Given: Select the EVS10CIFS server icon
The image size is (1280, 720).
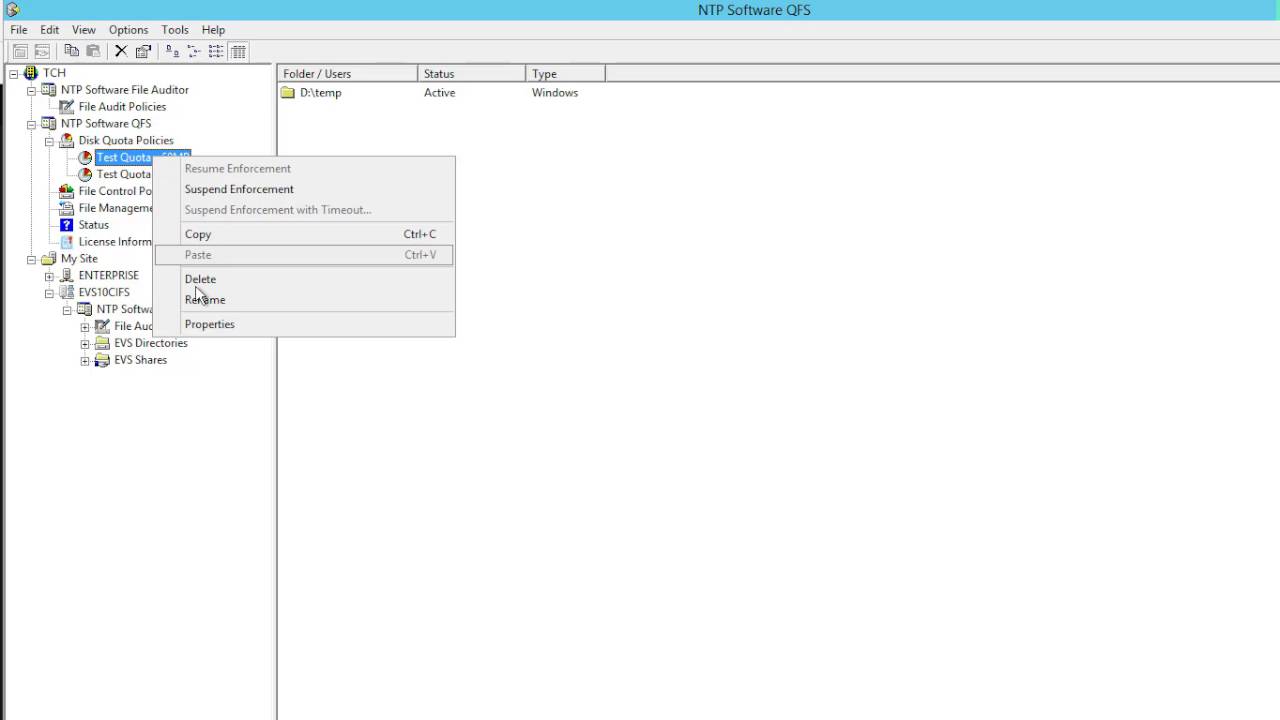Looking at the screenshot, I should (x=67, y=293).
